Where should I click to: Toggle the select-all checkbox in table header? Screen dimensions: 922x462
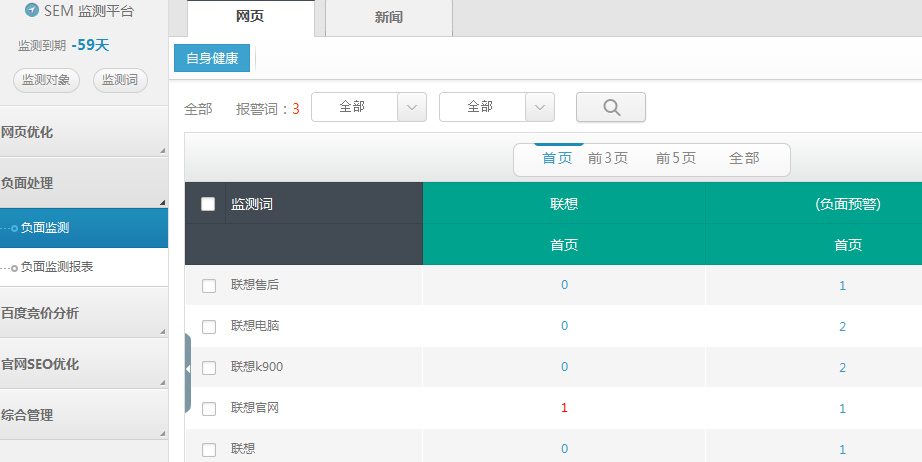(x=208, y=204)
